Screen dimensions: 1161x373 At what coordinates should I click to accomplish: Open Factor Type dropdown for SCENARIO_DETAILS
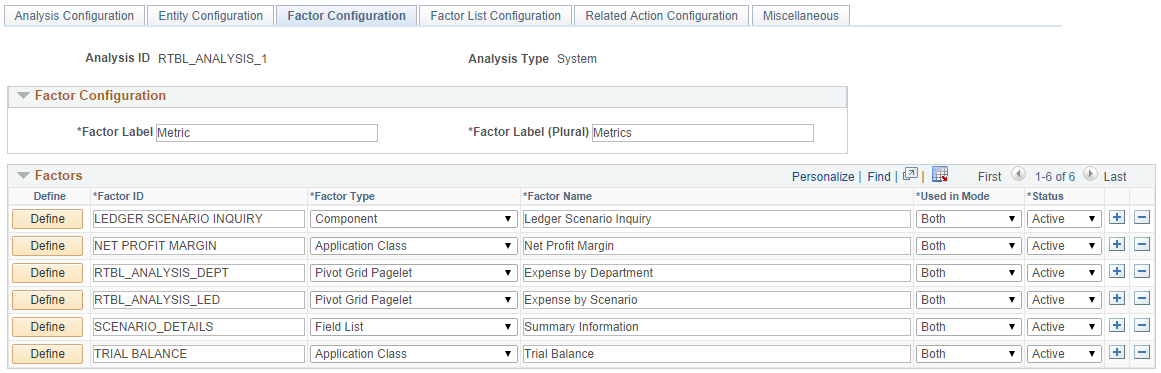[x=413, y=327]
